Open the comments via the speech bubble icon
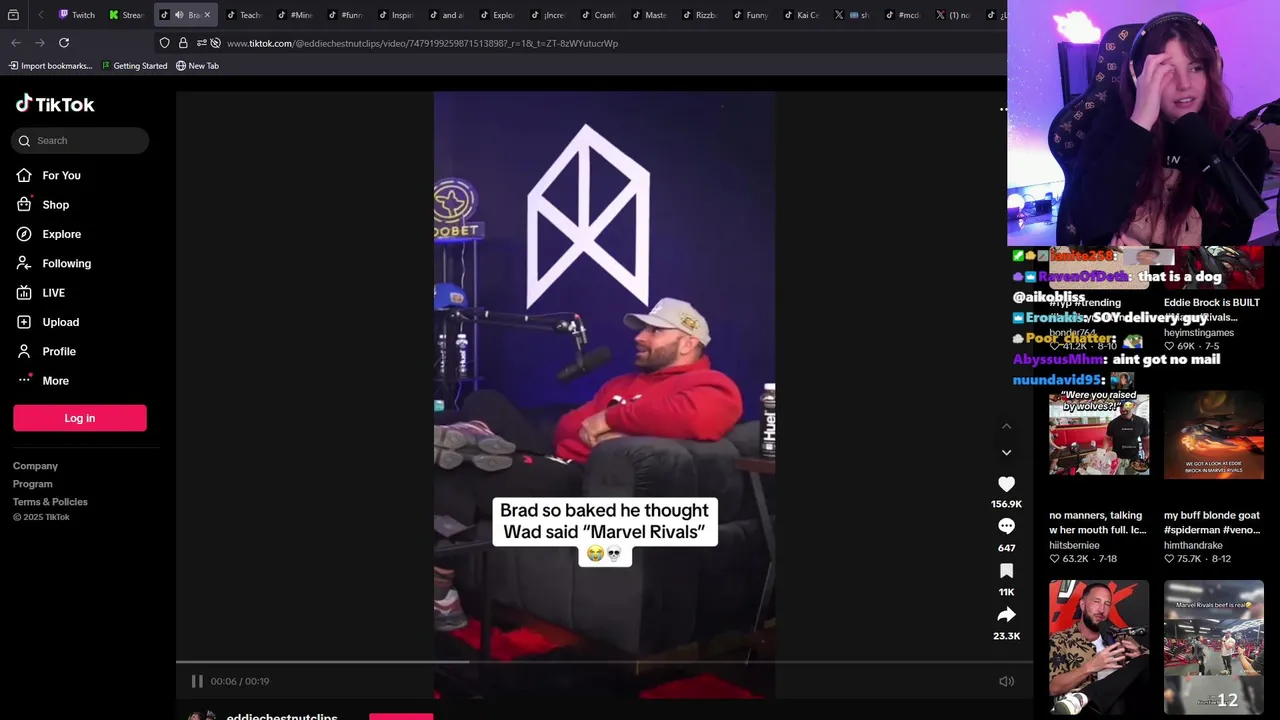 [1006, 527]
